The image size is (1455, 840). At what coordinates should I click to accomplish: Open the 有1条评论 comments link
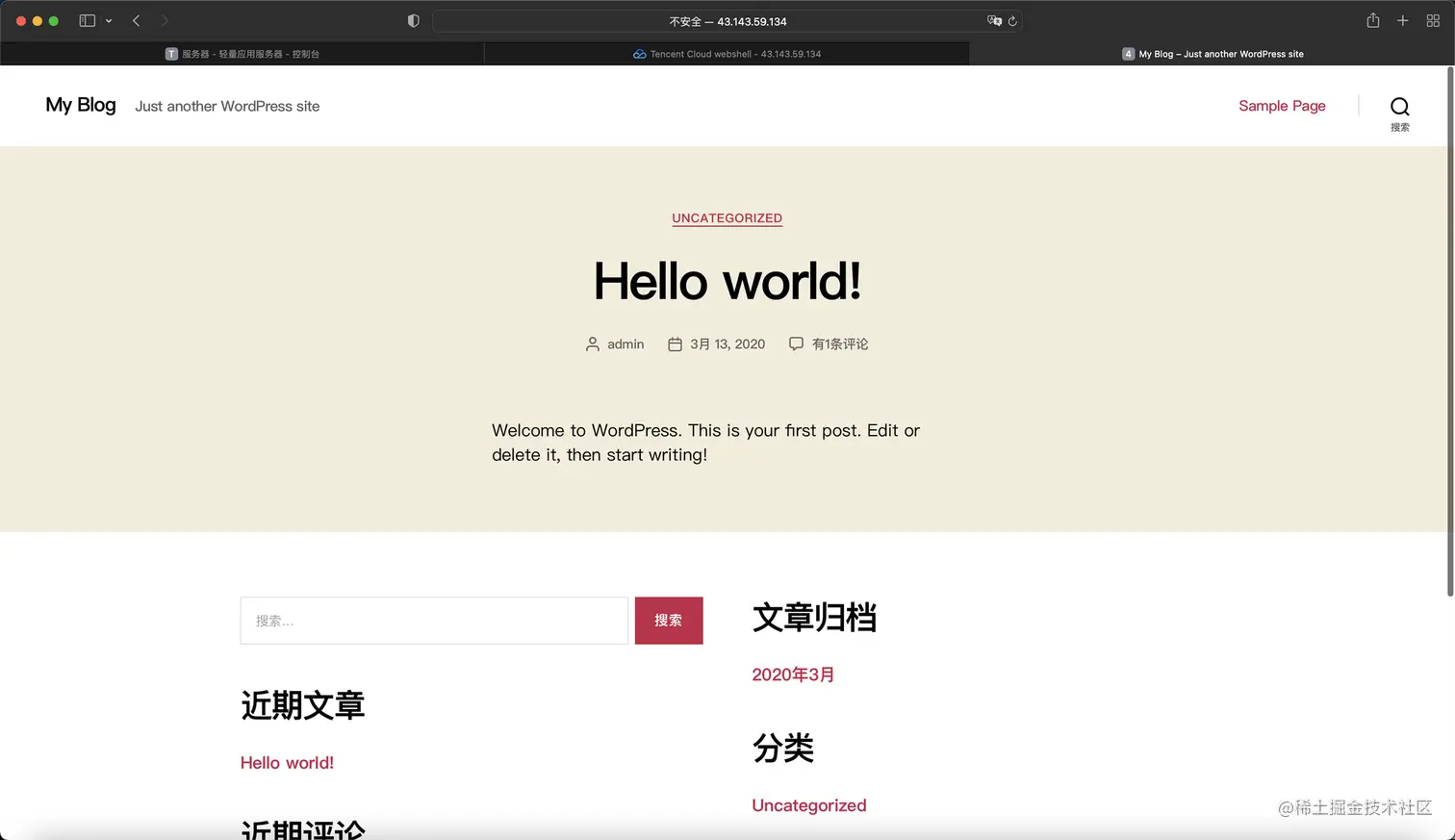coord(840,344)
